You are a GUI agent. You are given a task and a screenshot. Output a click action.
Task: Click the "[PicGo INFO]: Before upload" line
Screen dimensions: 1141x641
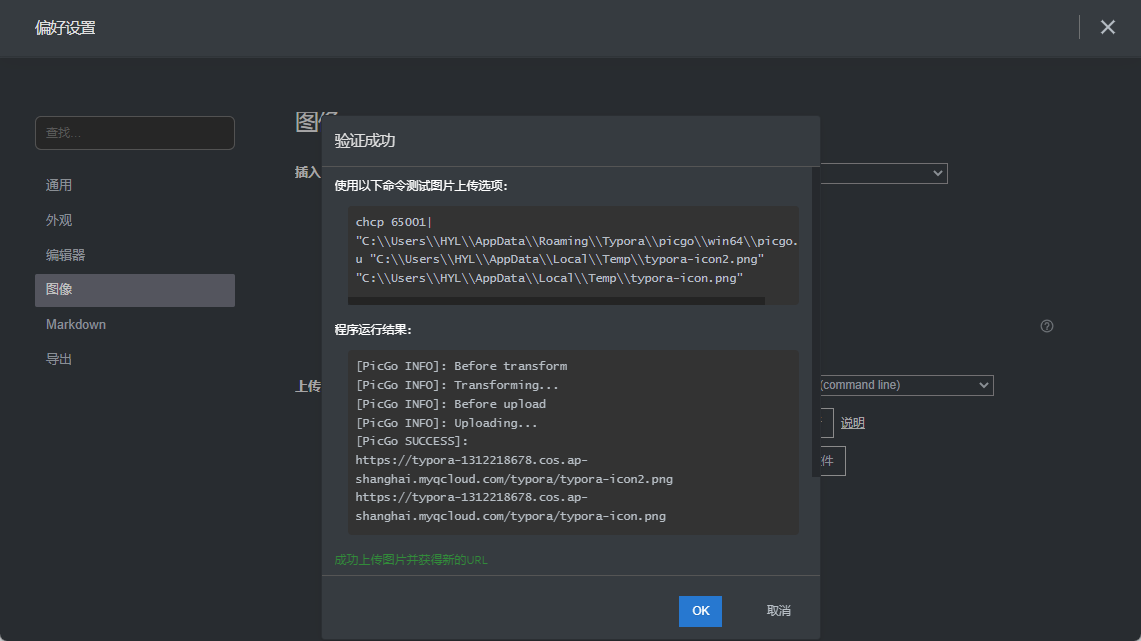click(450, 405)
